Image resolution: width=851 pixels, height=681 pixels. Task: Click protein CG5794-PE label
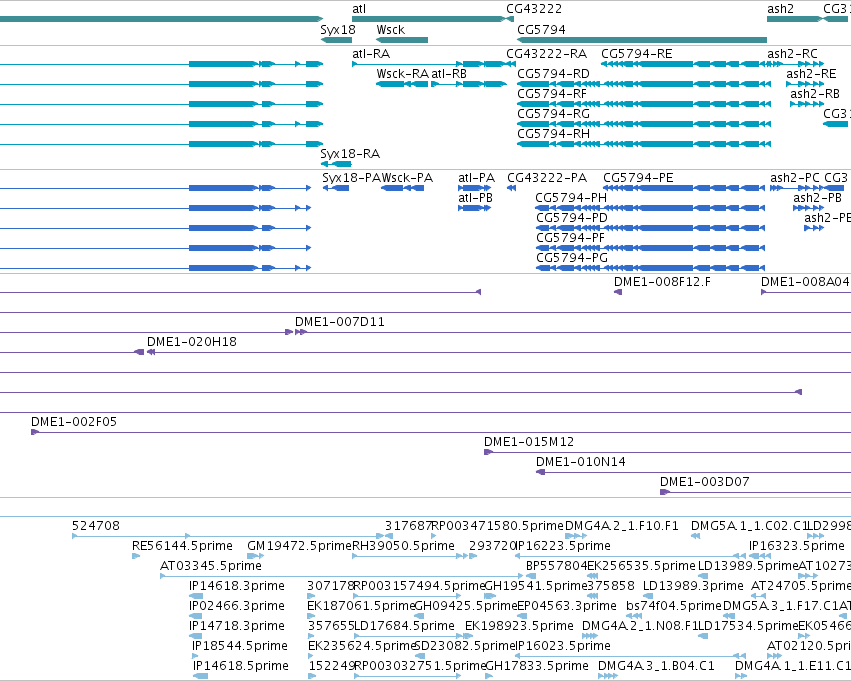[638, 178]
